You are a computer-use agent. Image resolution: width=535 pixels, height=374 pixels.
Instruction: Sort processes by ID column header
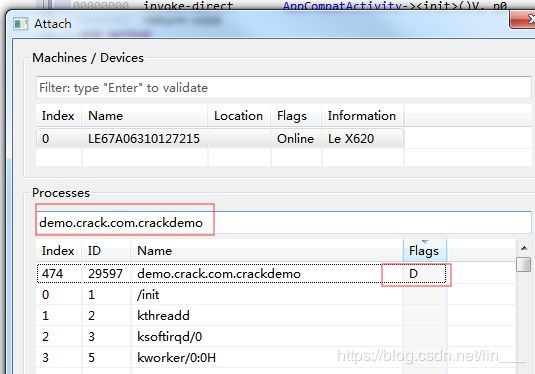(x=106, y=251)
